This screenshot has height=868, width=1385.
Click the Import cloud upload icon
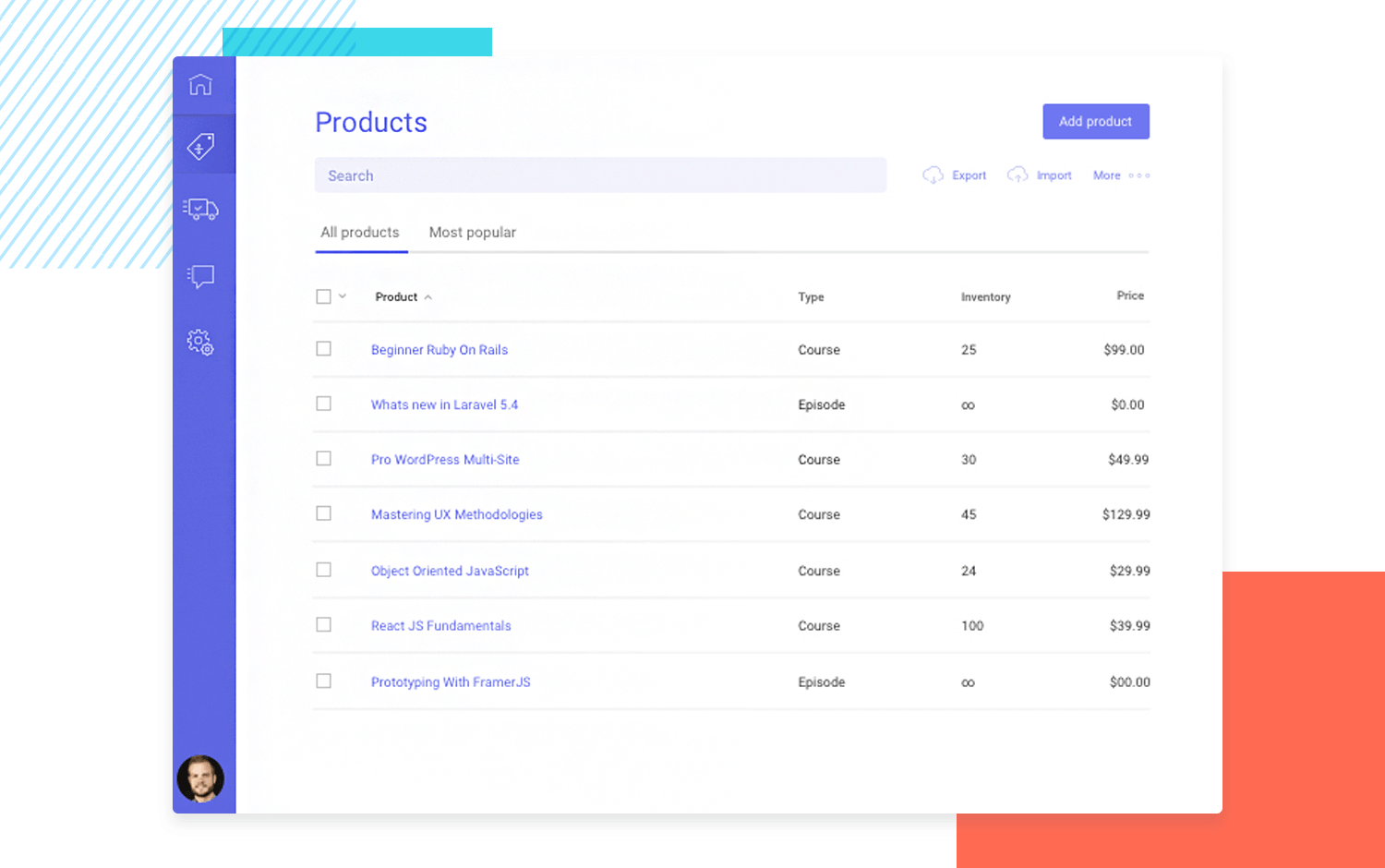pyautogui.click(x=1018, y=175)
